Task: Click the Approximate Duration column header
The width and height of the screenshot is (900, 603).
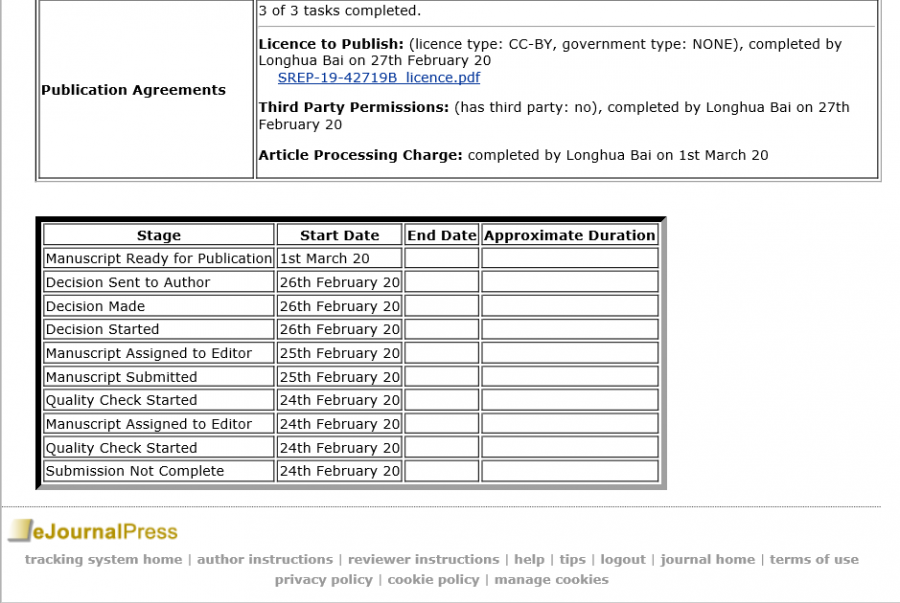Action: click(x=569, y=235)
